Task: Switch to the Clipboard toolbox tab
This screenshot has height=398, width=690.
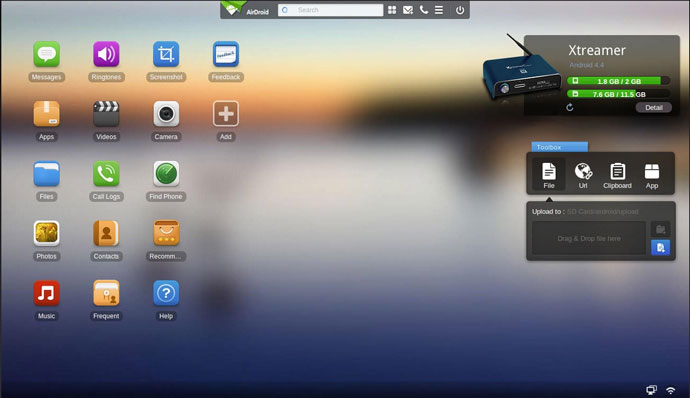Action: click(x=617, y=175)
